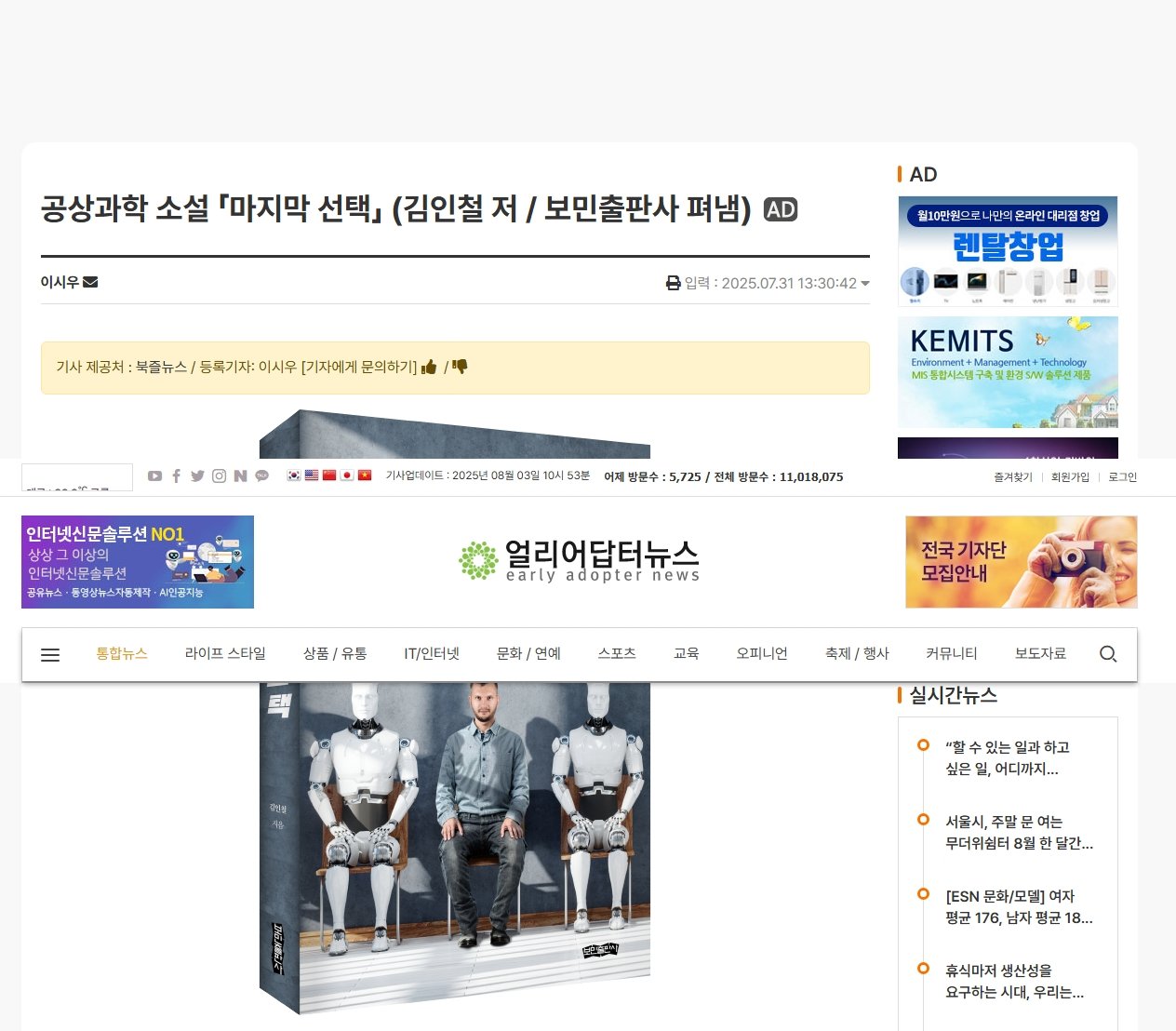Click the thumbs-up icon
Screen dimensions: 1176x1031
click(x=429, y=367)
